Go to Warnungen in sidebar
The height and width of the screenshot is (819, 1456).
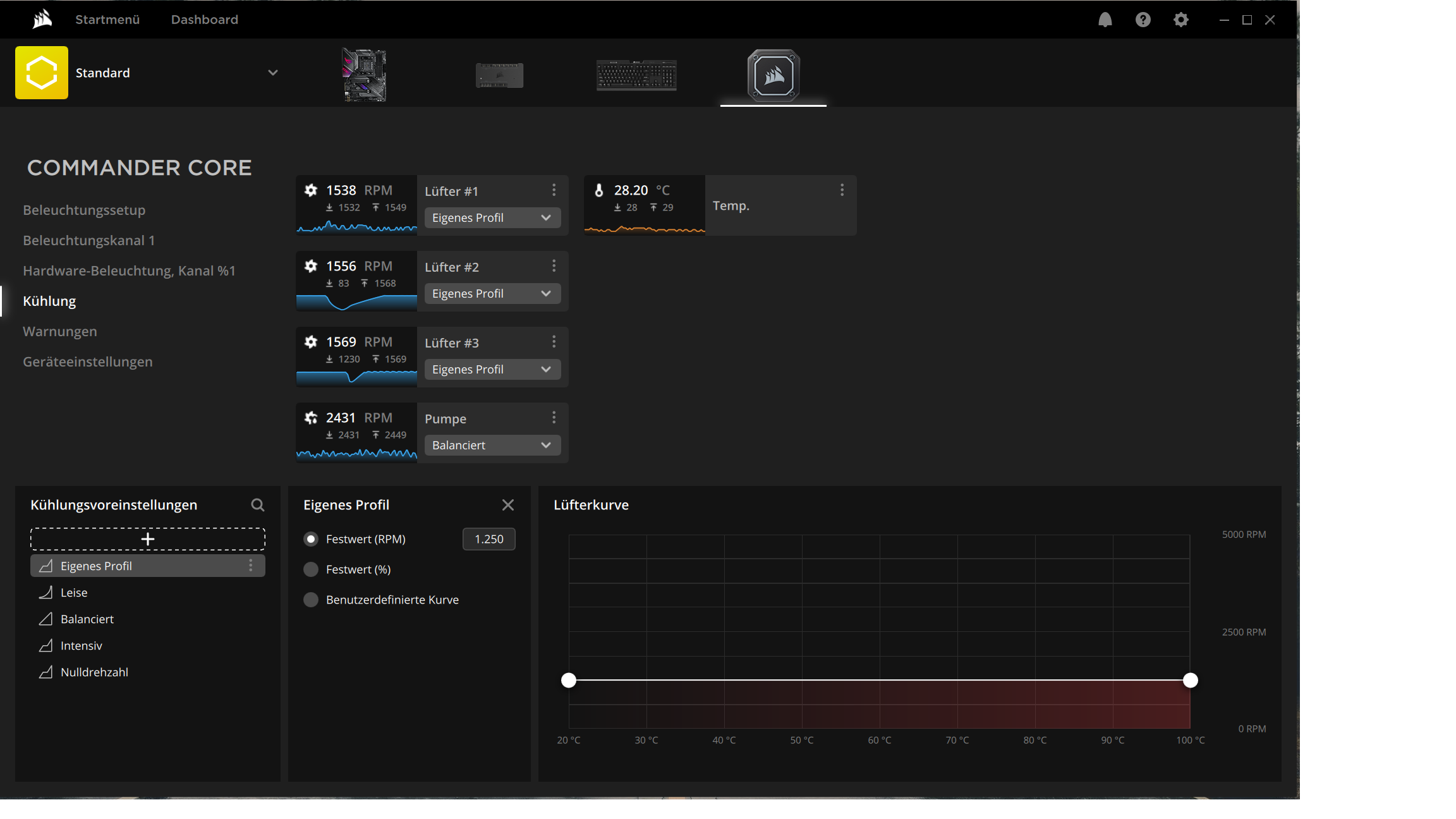pos(60,331)
